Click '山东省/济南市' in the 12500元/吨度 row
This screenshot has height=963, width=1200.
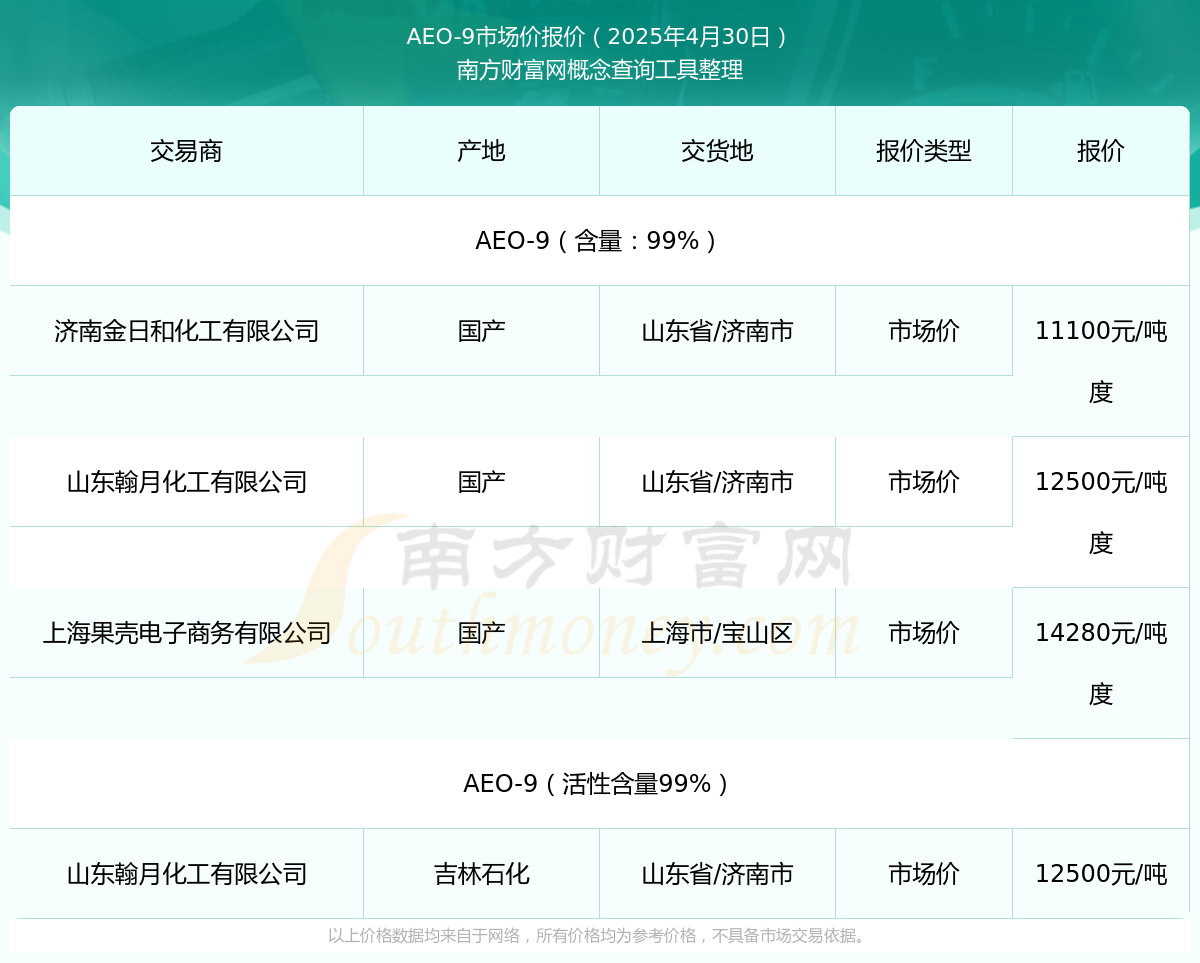[717, 482]
